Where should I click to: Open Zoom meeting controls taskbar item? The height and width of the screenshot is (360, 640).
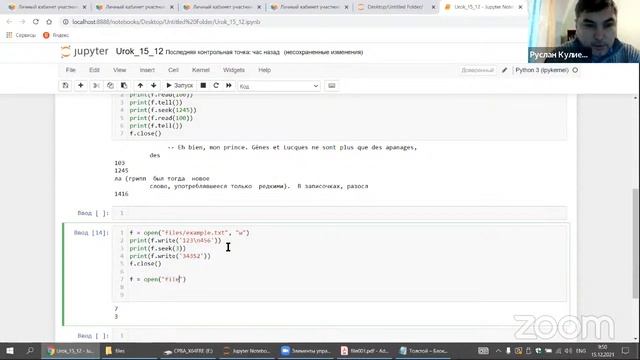305,351
